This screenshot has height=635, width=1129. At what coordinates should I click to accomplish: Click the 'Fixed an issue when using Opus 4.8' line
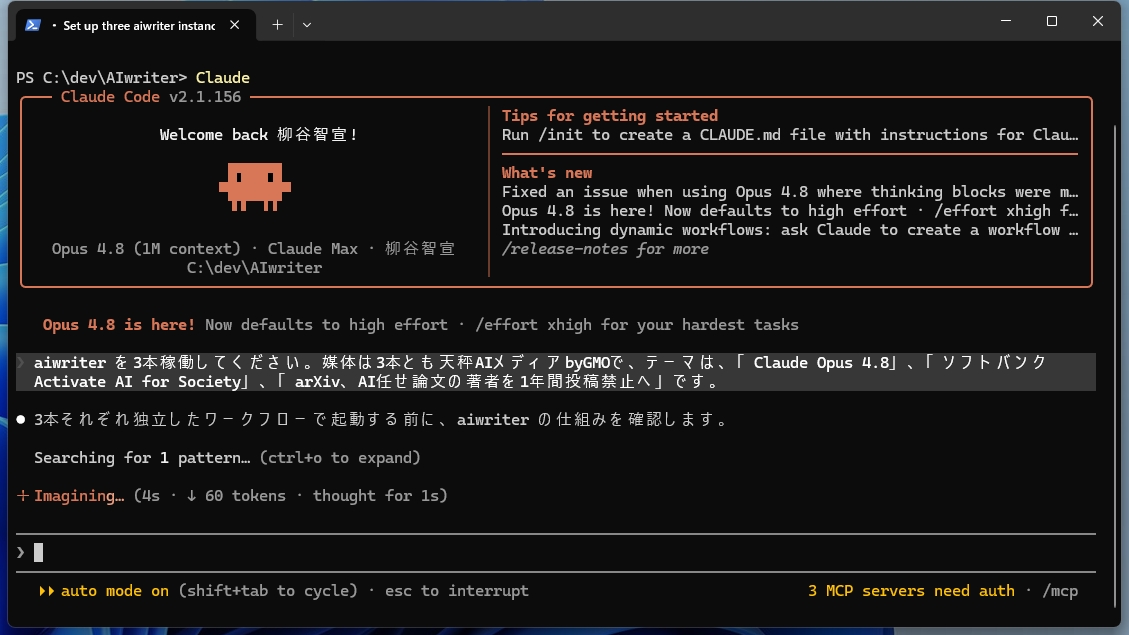tap(790, 192)
